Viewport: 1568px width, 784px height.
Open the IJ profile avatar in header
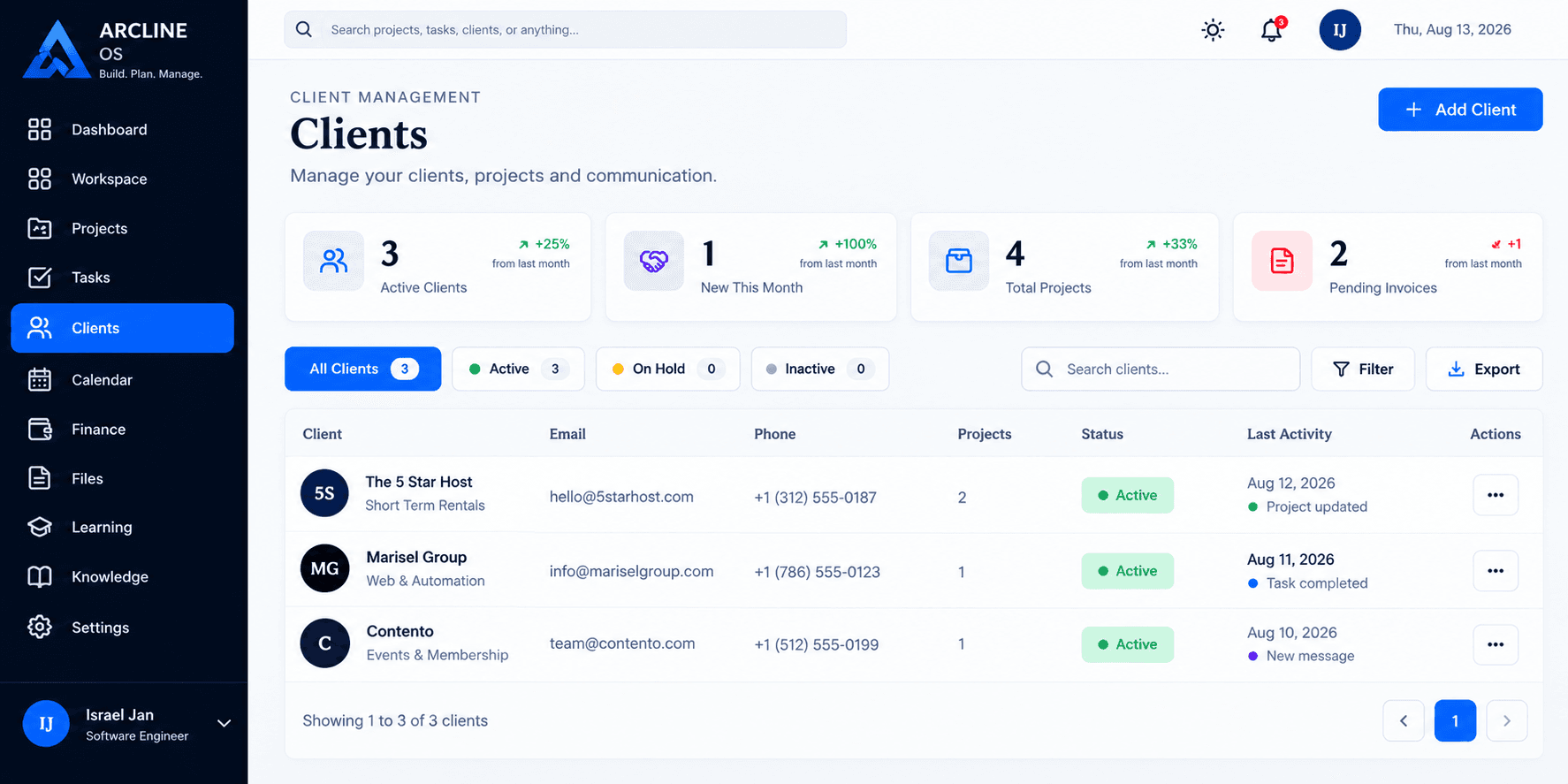pos(1340,30)
